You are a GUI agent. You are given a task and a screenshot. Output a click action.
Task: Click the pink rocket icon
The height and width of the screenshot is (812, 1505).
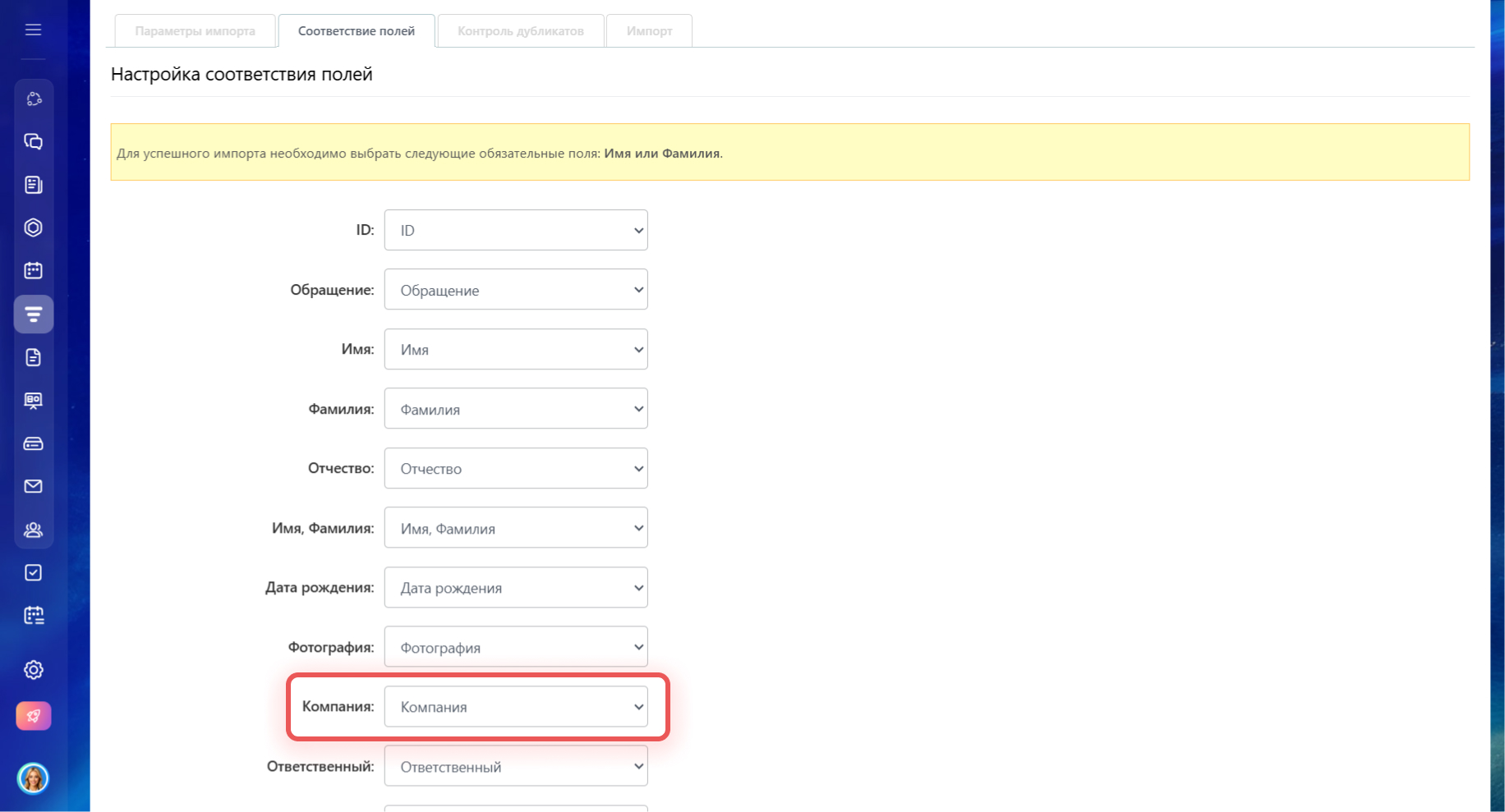pyautogui.click(x=33, y=716)
